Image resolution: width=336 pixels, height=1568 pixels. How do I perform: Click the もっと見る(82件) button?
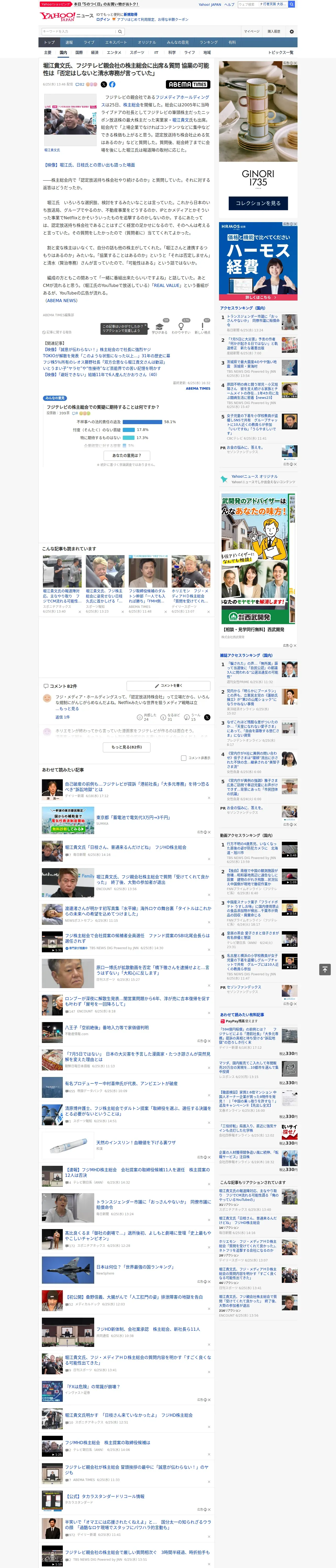coord(127,747)
